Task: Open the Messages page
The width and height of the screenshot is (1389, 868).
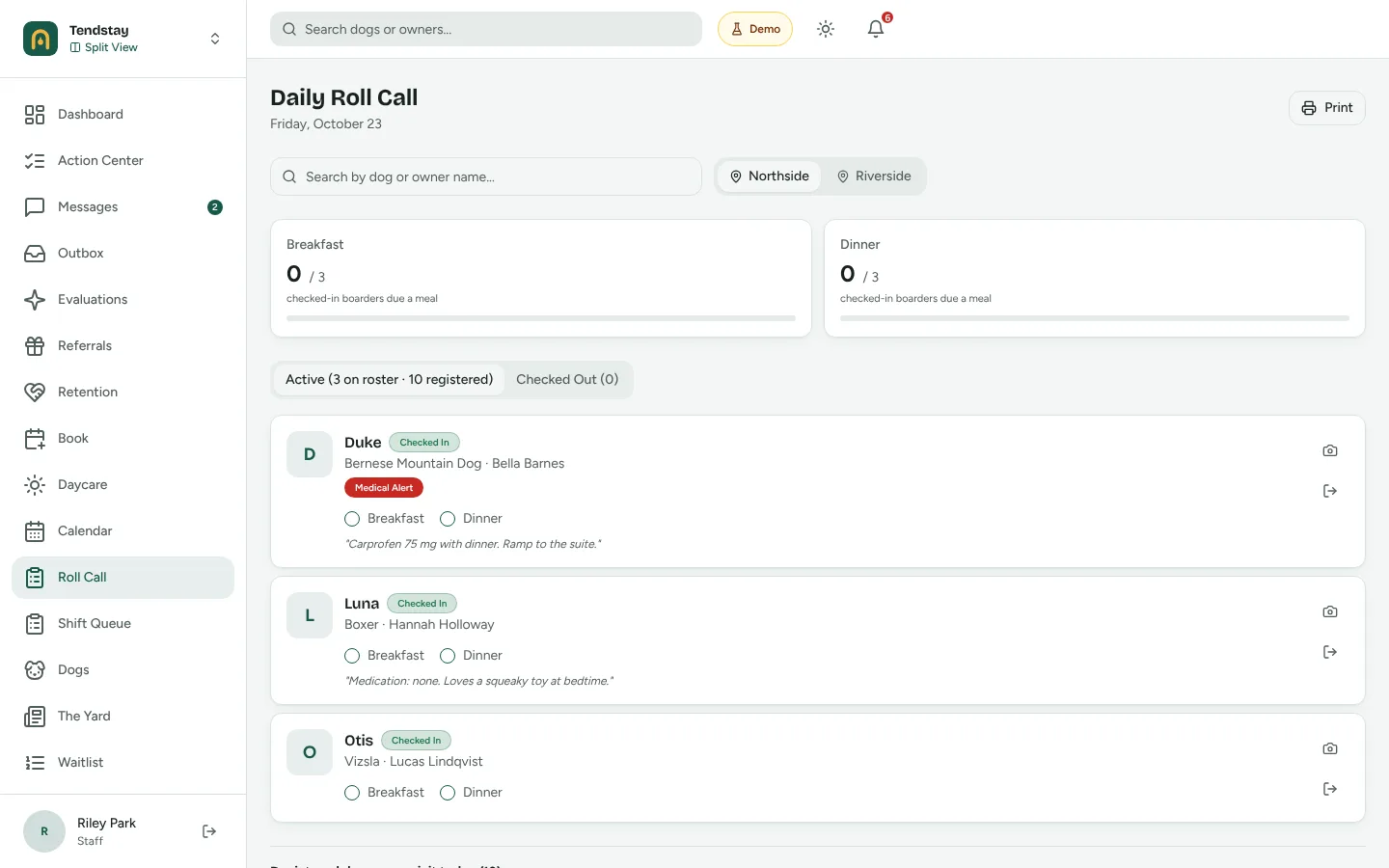Action: (123, 207)
